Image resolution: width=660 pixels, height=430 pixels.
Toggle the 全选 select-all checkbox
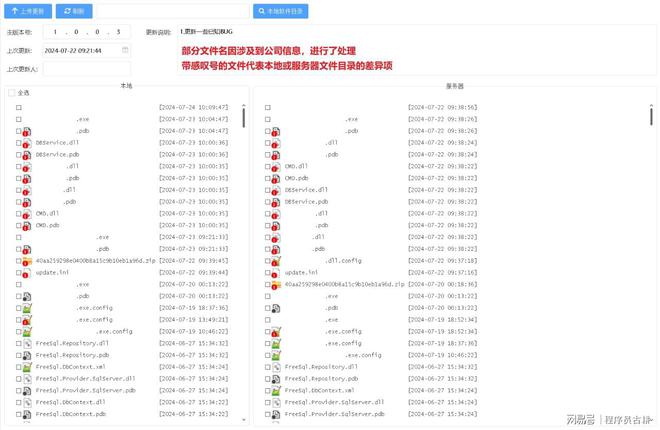(x=12, y=93)
